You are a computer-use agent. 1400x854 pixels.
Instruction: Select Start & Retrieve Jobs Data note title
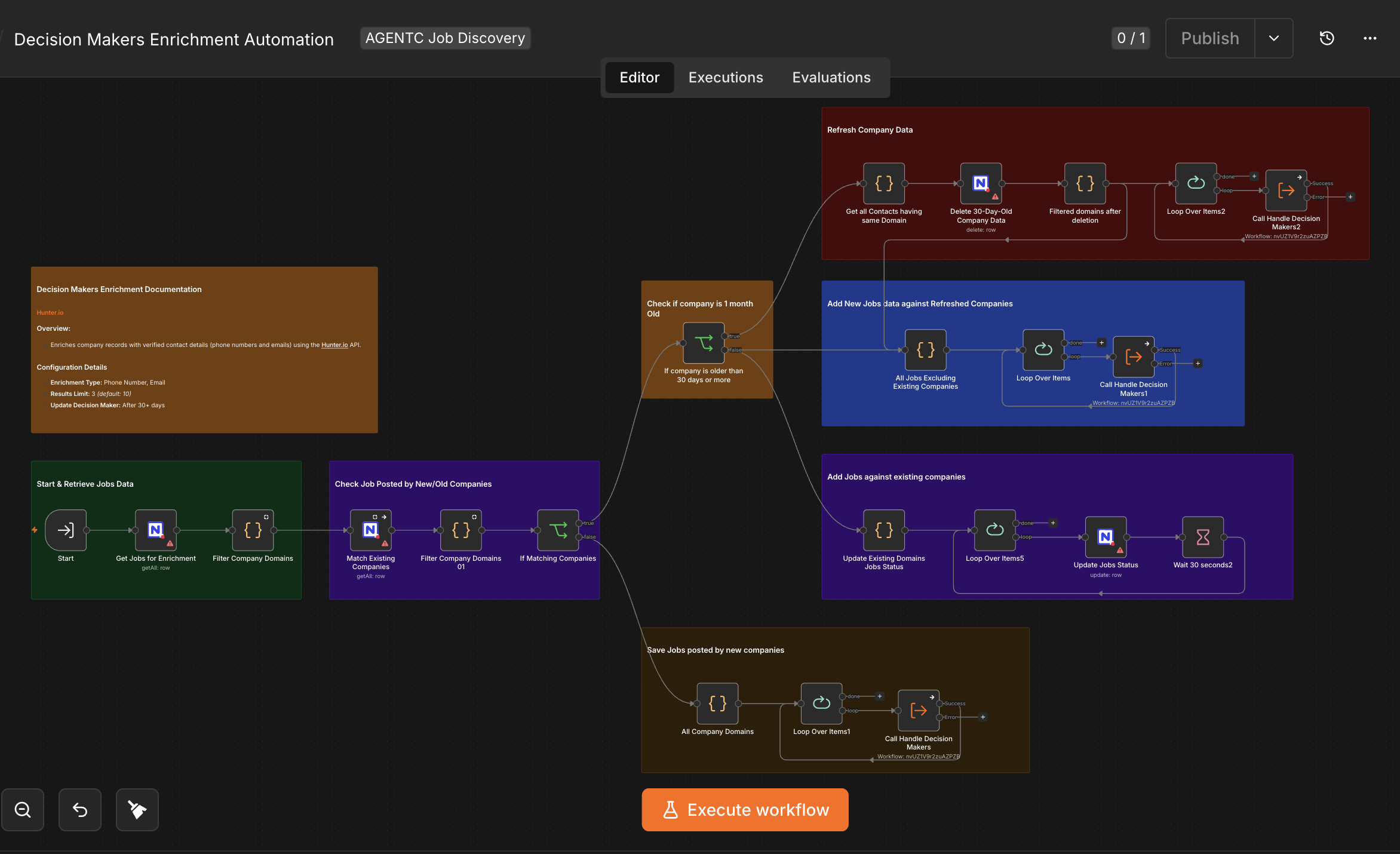[85, 484]
